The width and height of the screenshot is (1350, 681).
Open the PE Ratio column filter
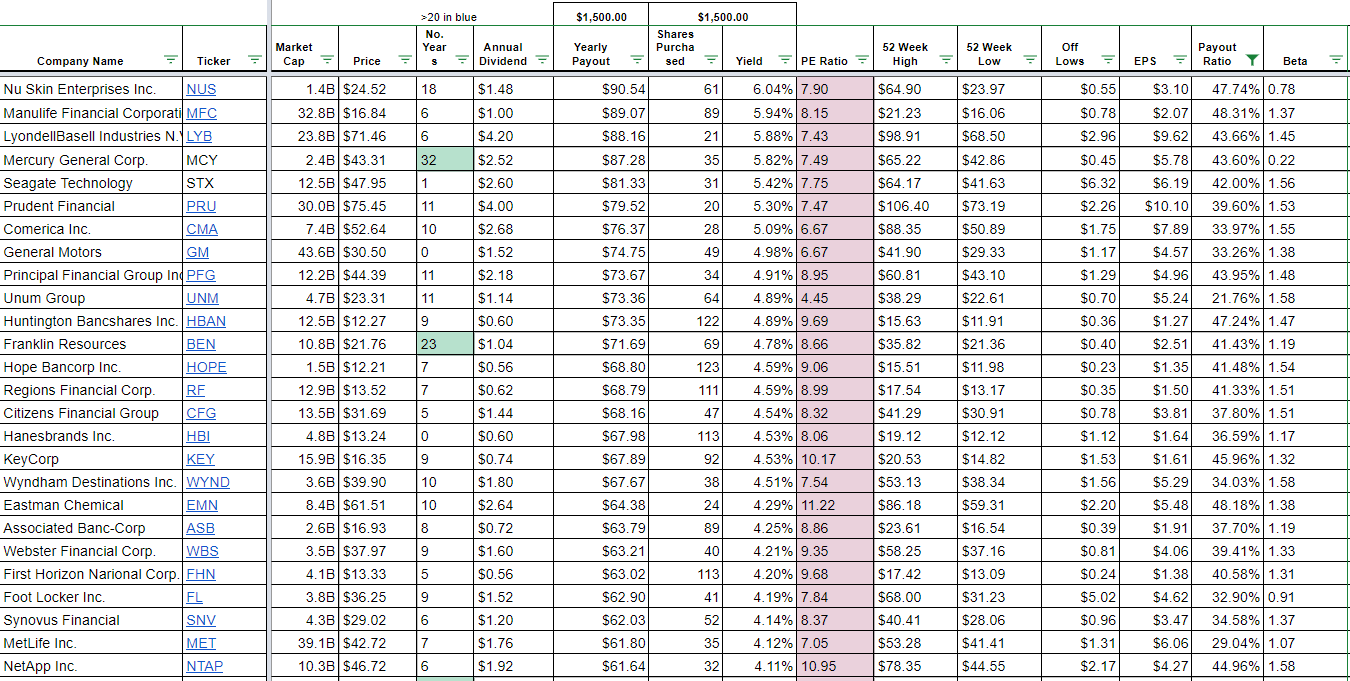point(862,60)
